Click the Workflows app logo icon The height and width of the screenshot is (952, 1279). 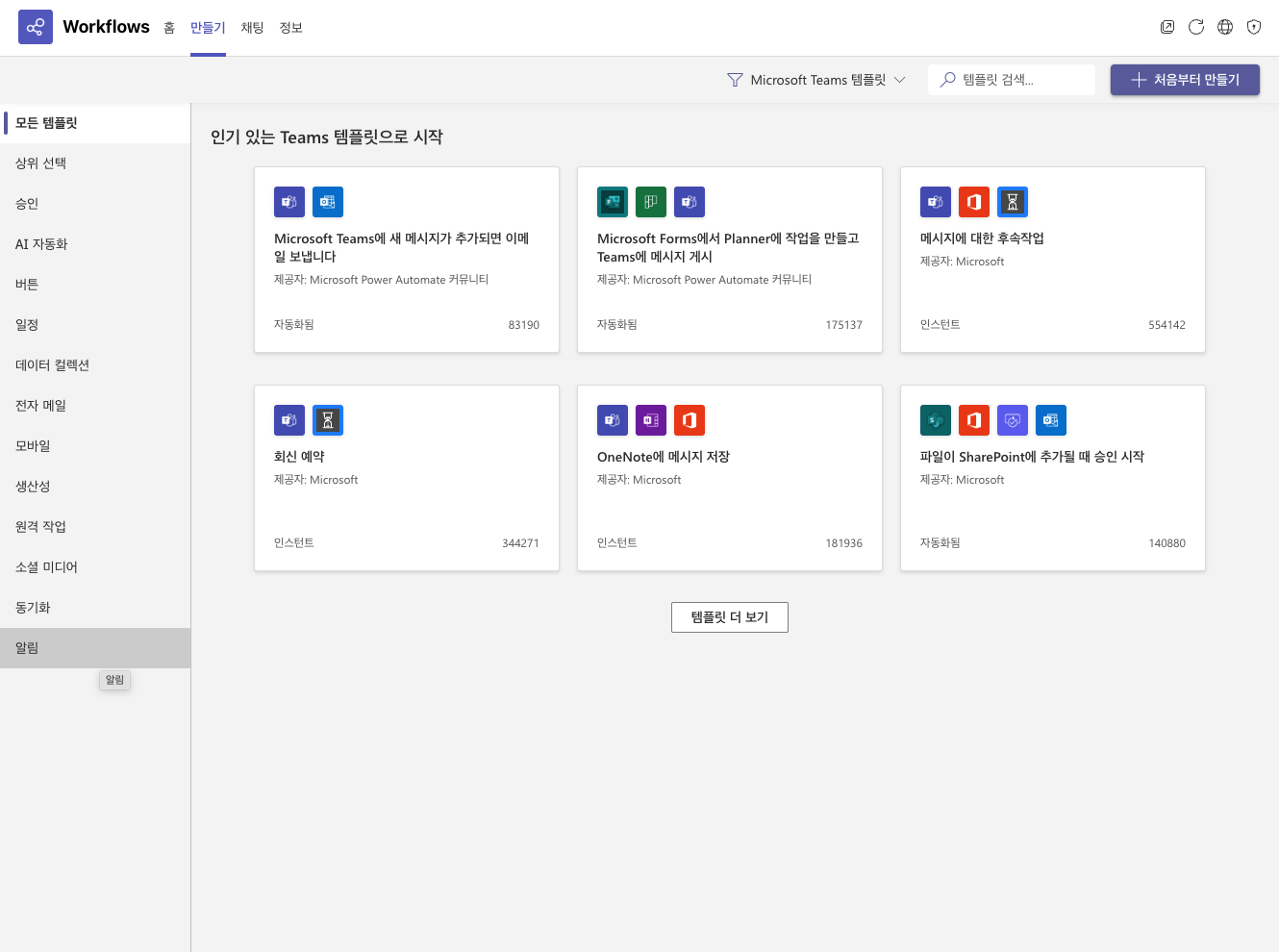[36, 27]
